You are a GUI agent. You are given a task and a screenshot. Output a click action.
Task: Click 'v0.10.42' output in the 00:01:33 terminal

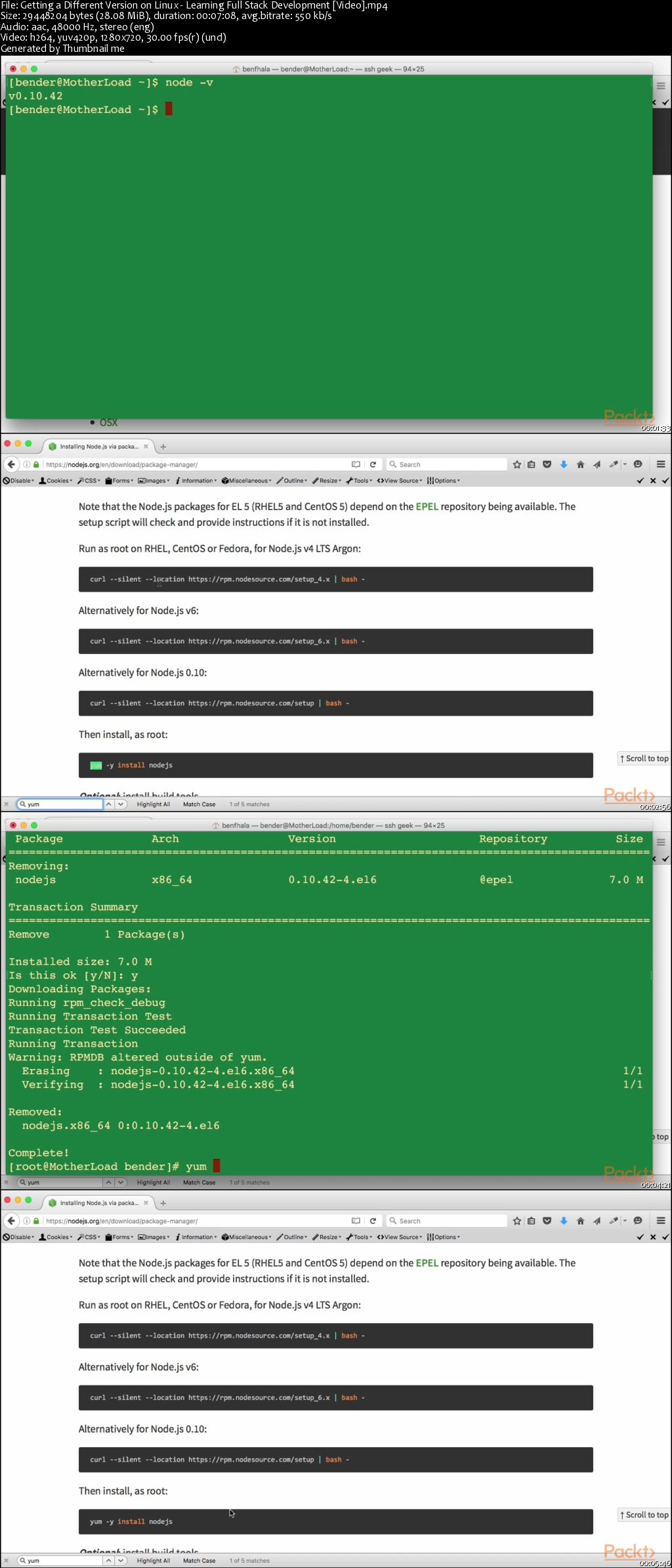pos(35,96)
